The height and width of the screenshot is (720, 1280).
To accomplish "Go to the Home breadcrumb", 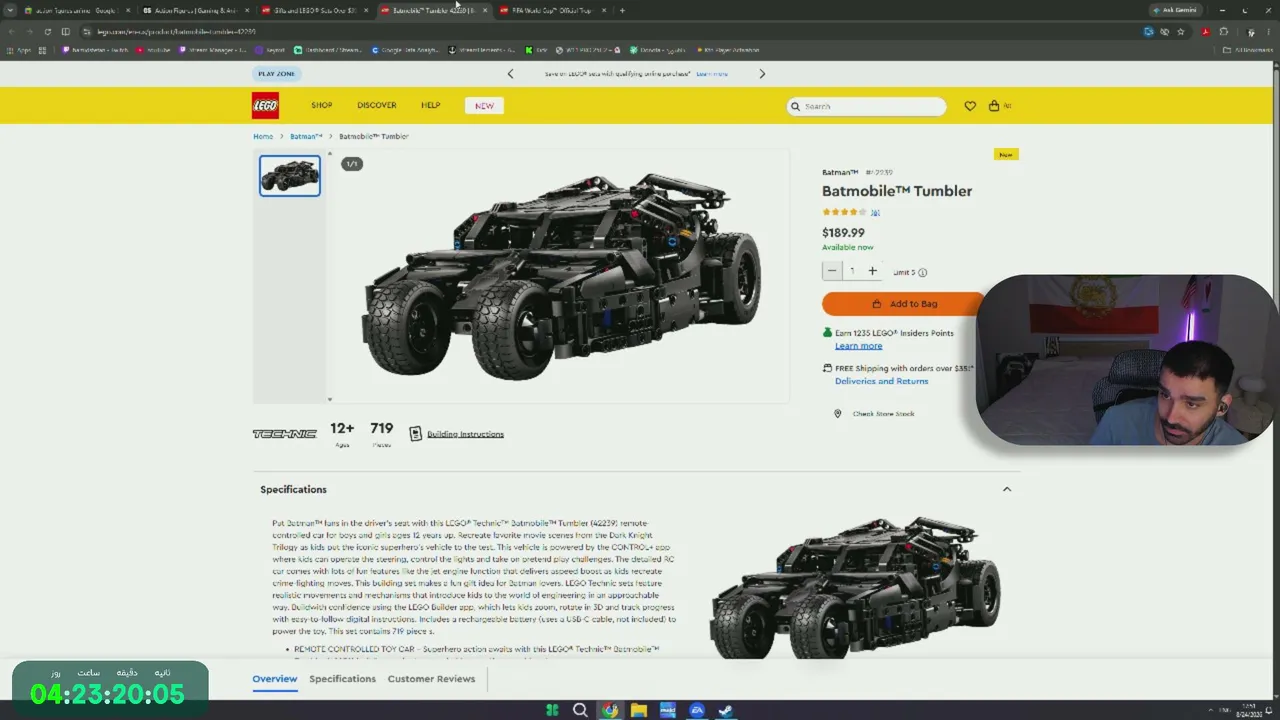I will tap(263, 136).
